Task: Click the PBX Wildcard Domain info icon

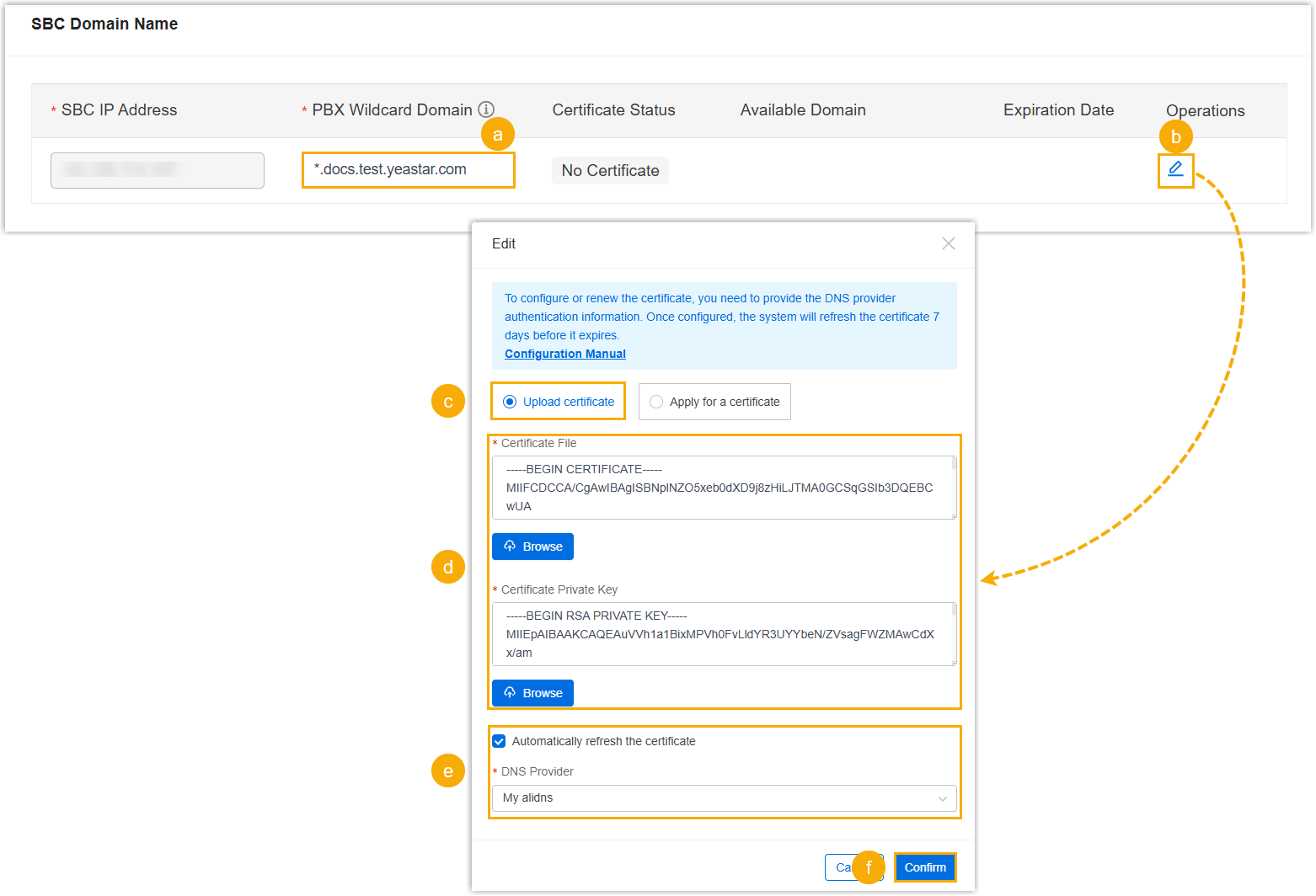Action: click(486, 109)
